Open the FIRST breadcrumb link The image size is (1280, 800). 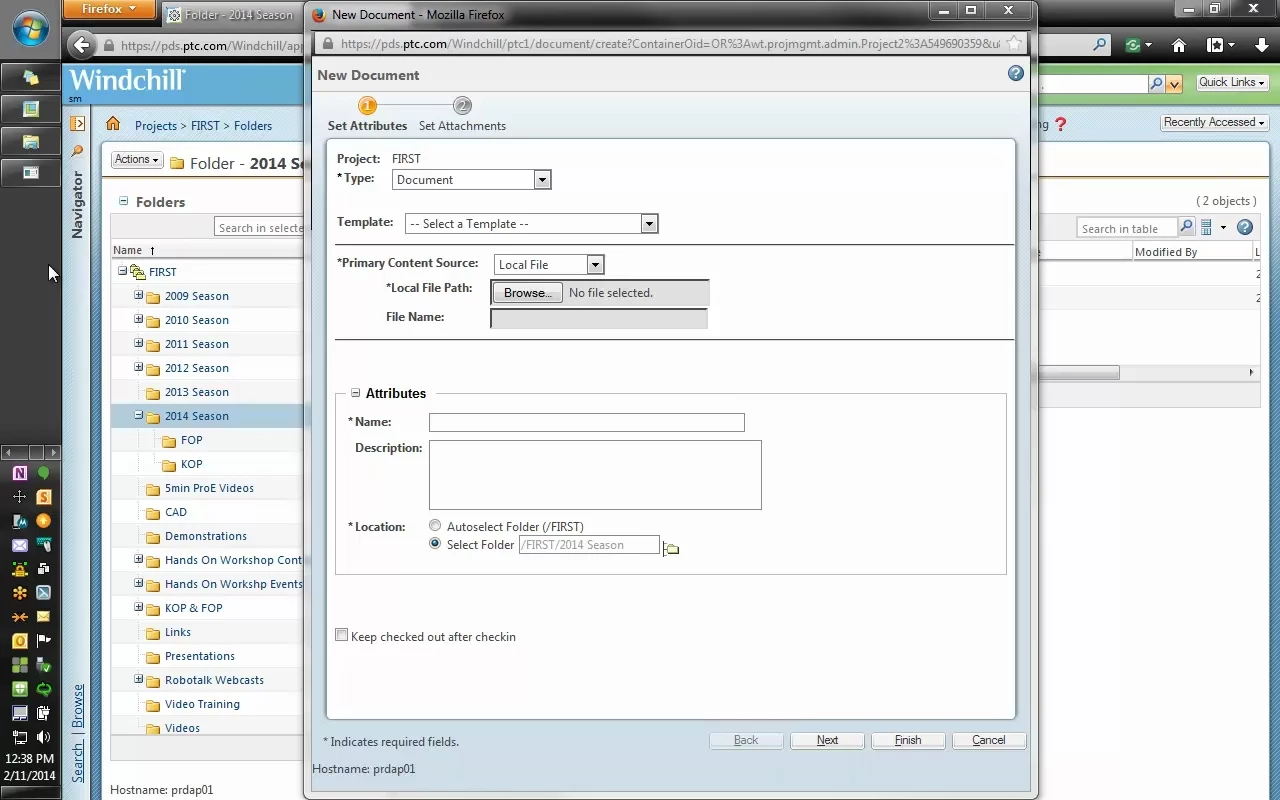point(205,126)
